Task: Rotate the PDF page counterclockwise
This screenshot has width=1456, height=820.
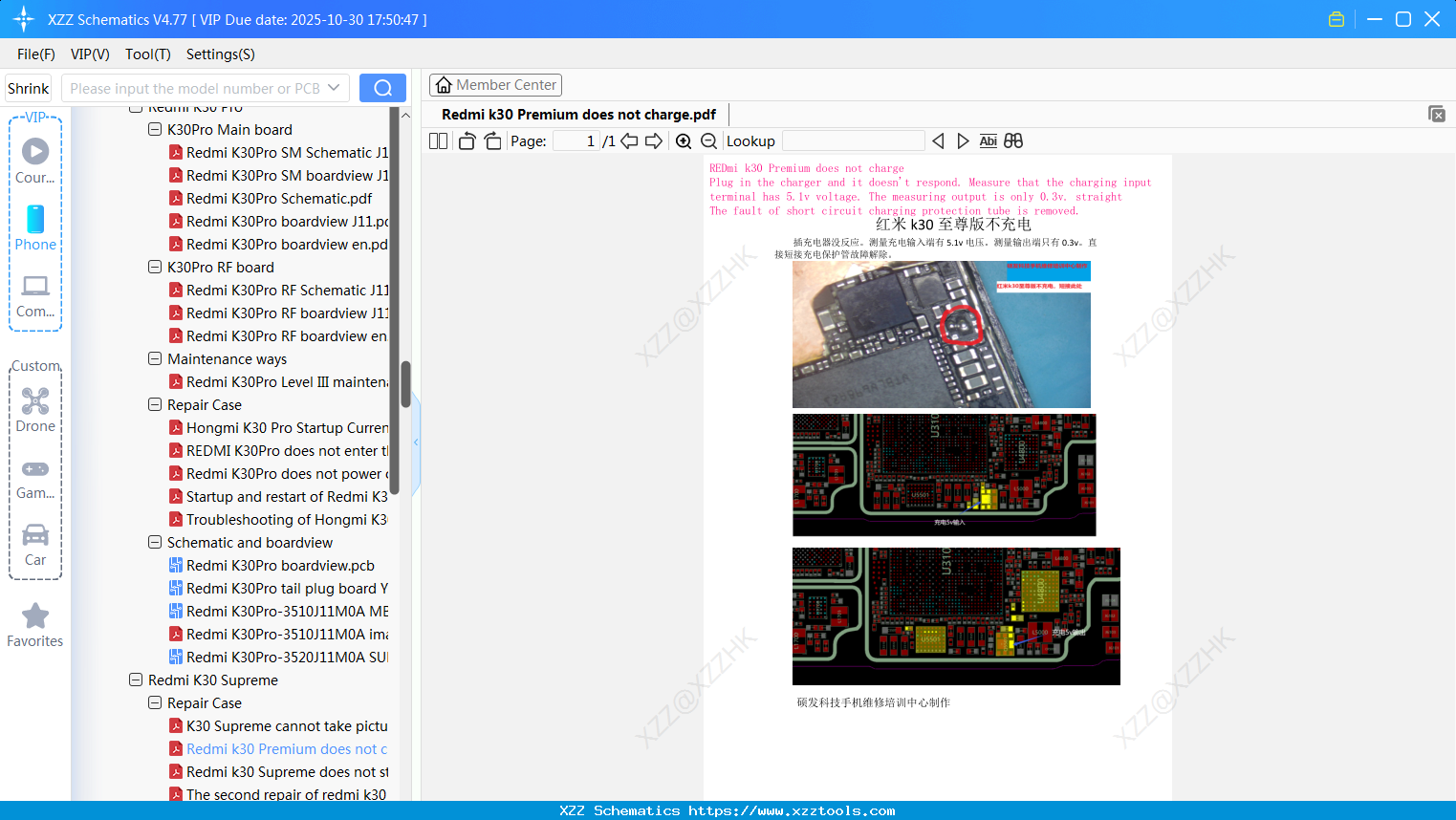Action: pos(467,140)
